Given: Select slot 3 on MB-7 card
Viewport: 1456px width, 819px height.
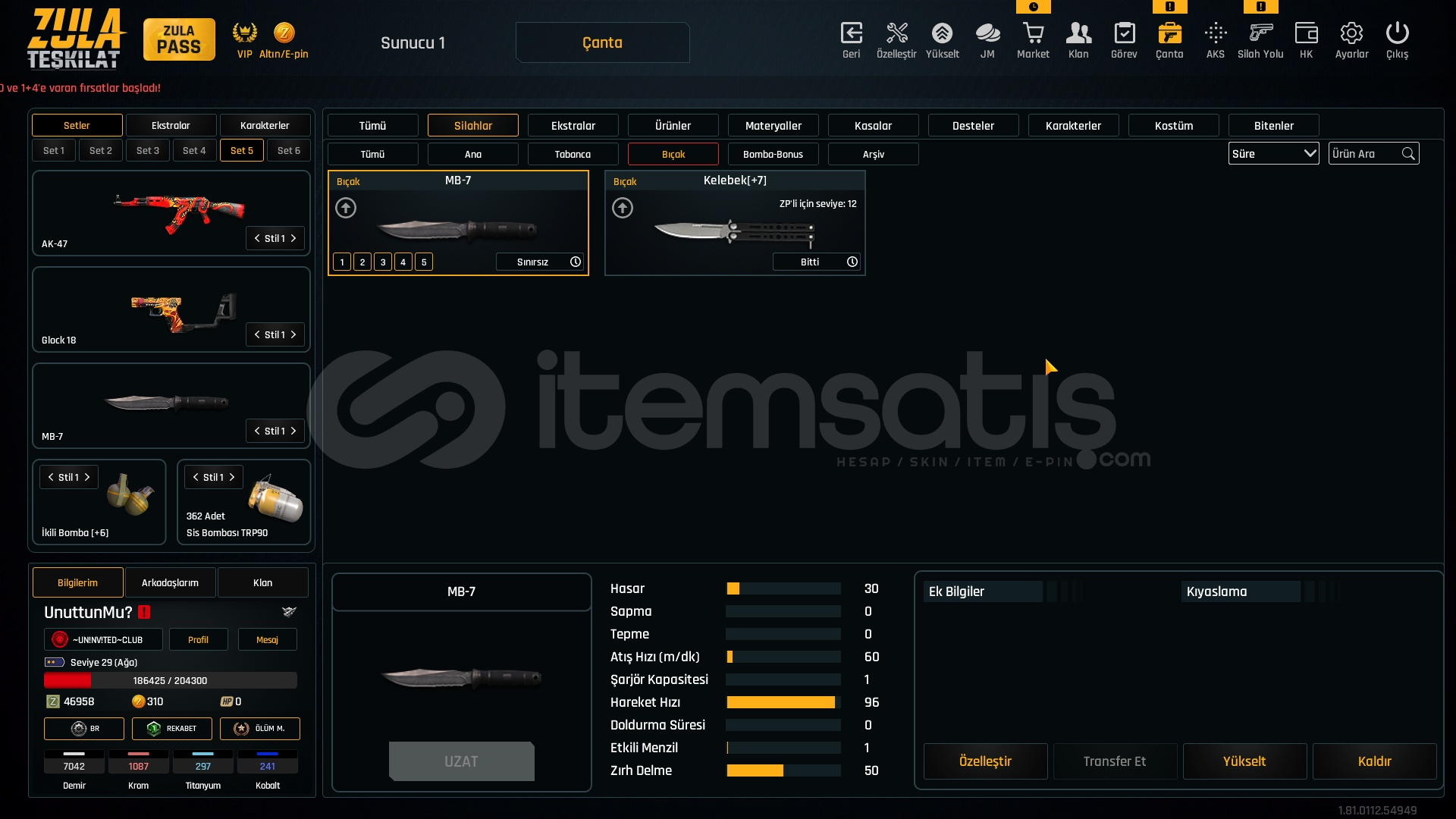Looking at the screenshot, I should [x=383, y=262].
